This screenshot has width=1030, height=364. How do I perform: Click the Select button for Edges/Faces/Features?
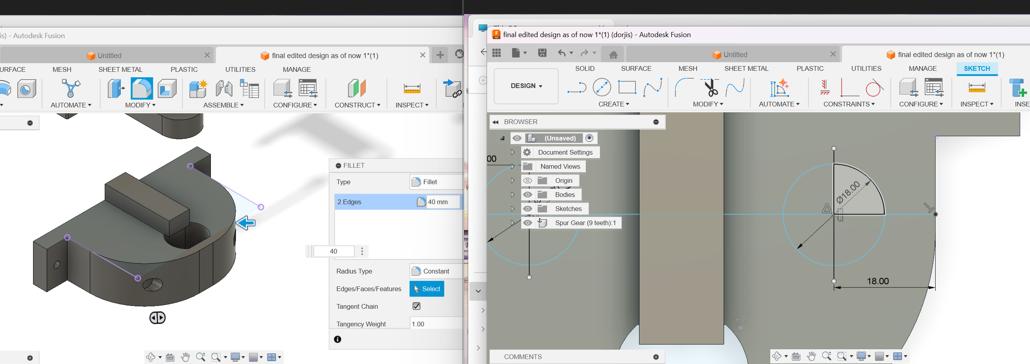[x=426, y=289]
